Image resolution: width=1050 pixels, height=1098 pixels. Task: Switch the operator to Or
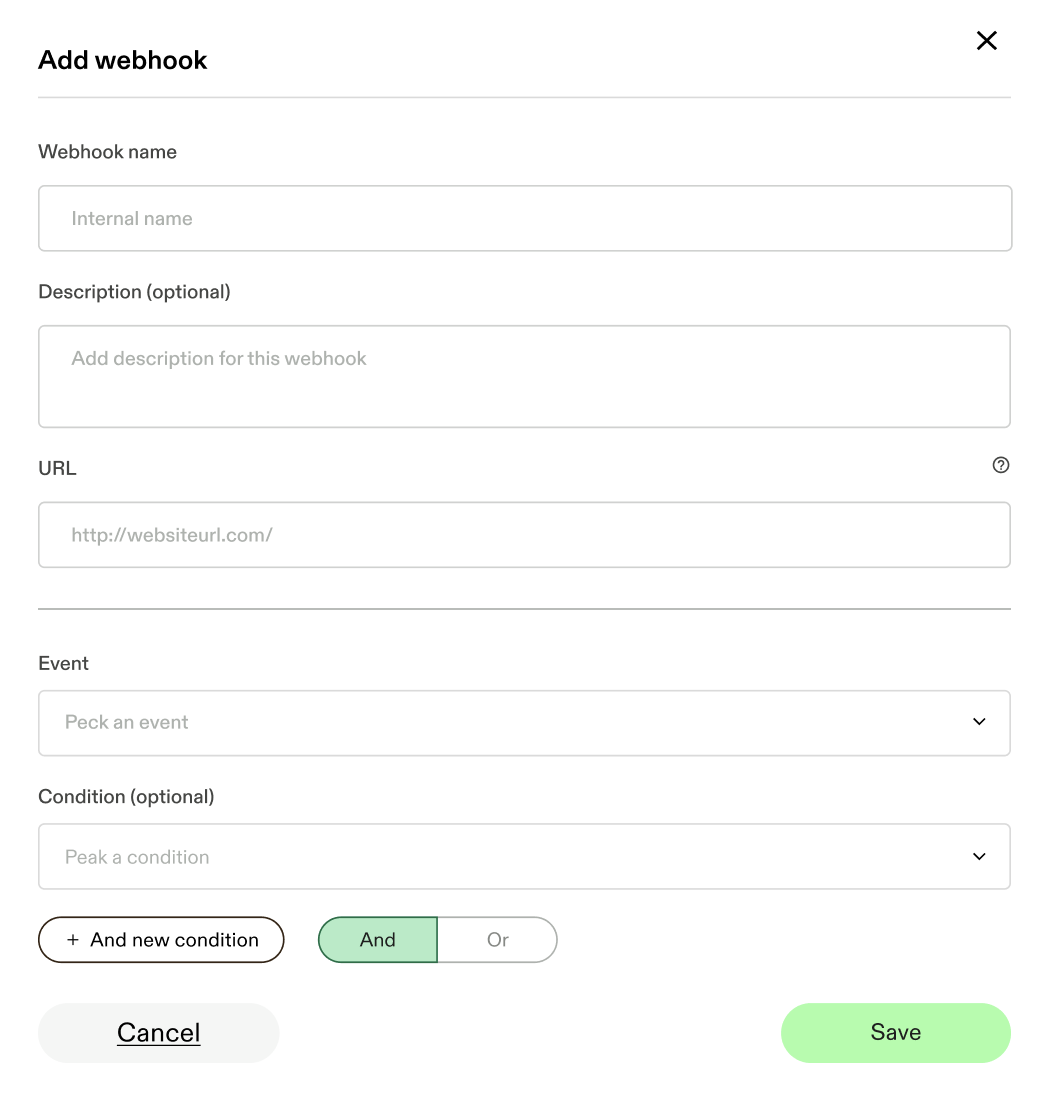(x=497, y=940)
